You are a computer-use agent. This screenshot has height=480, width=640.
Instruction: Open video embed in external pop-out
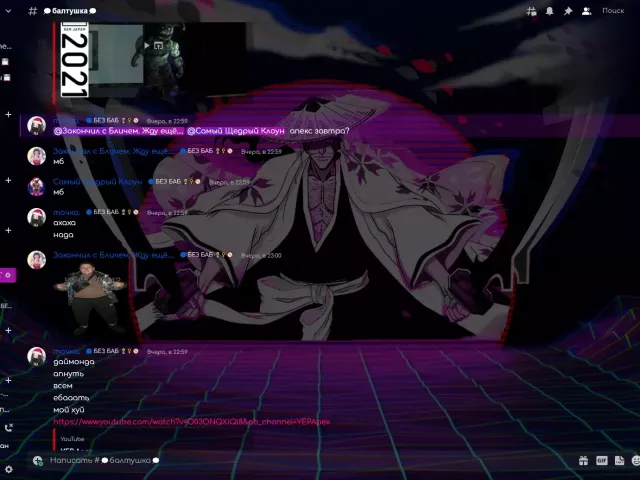(x=157, y=45)
